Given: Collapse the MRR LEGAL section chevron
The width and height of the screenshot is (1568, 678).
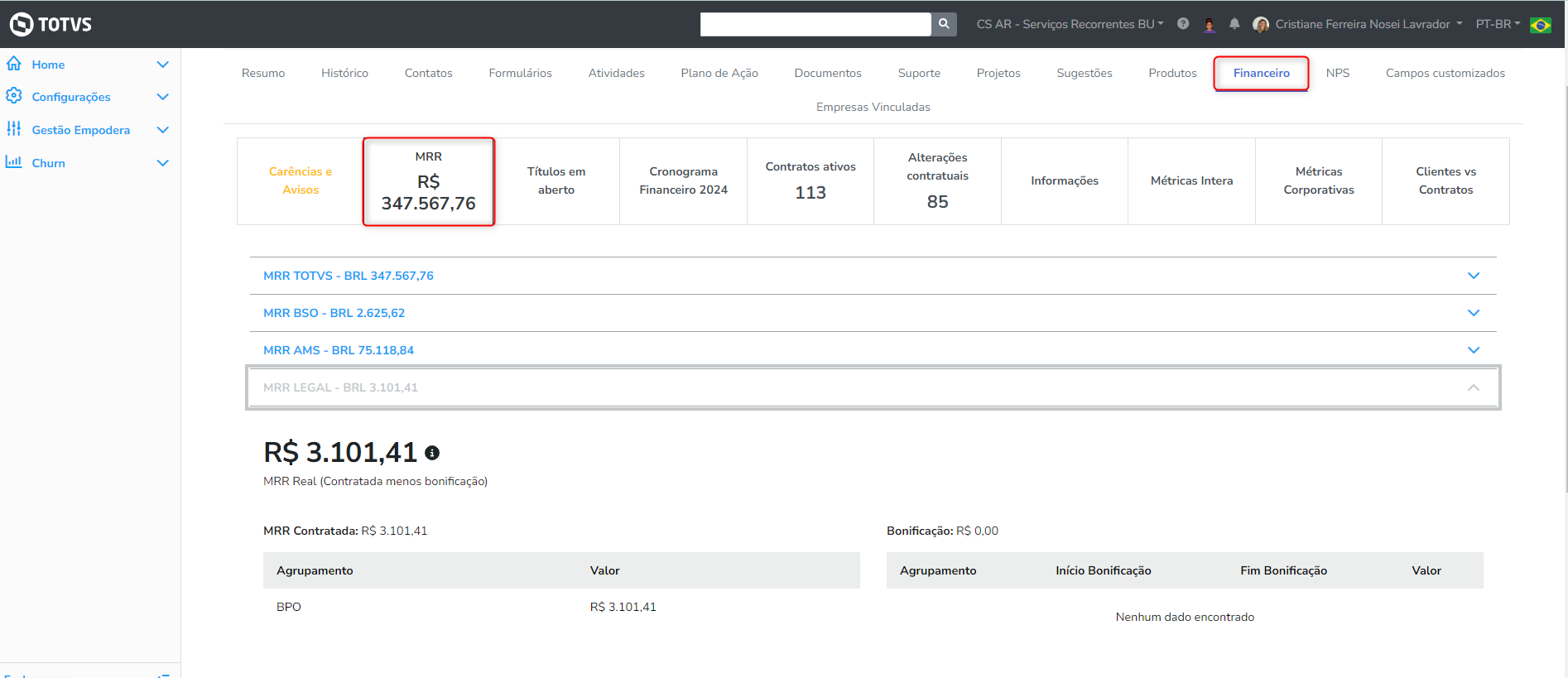Looking at the screenshot, I should point(1474,387).
